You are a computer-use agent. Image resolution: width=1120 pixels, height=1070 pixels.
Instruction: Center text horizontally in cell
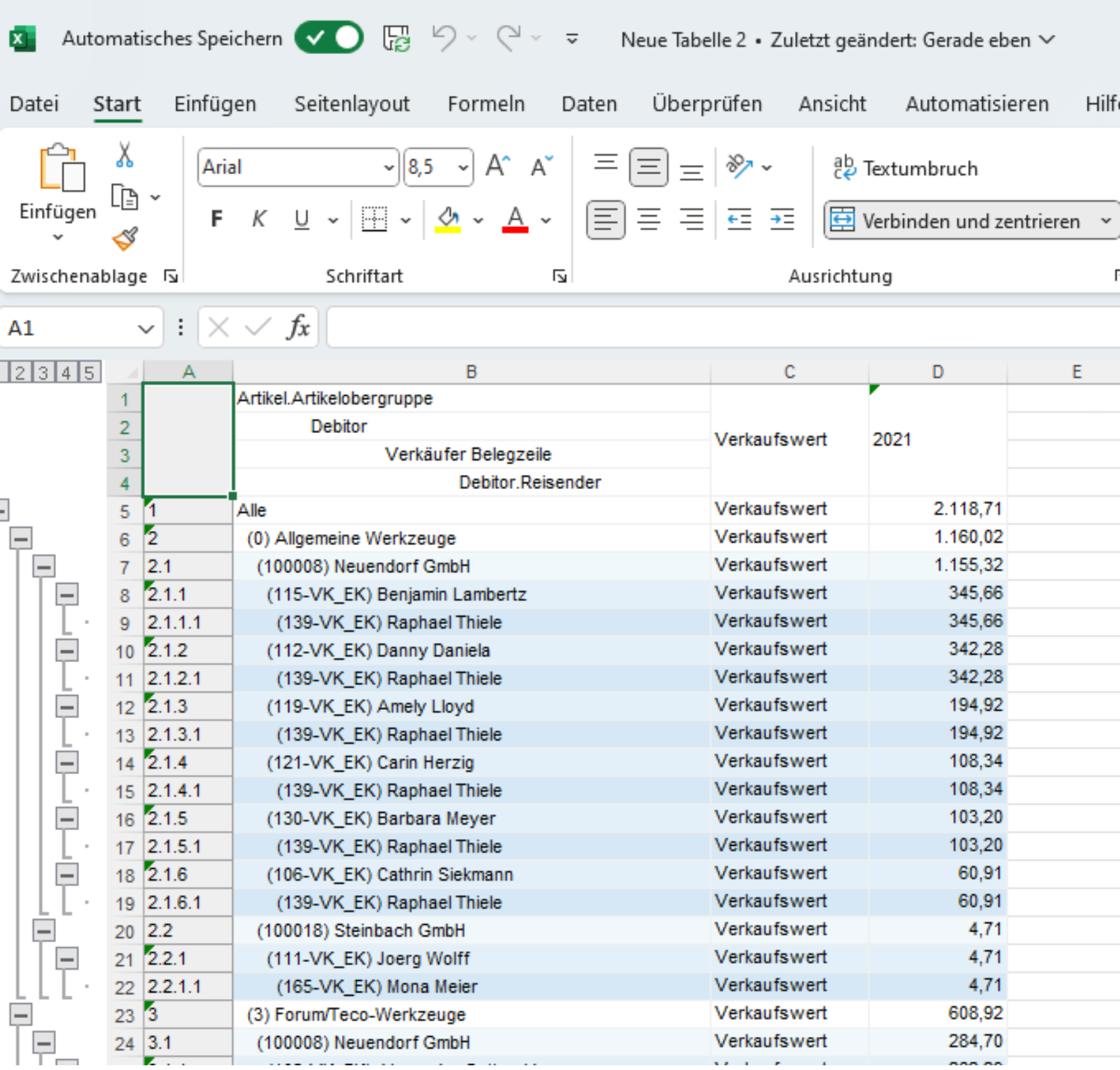[x=648, y=220]
